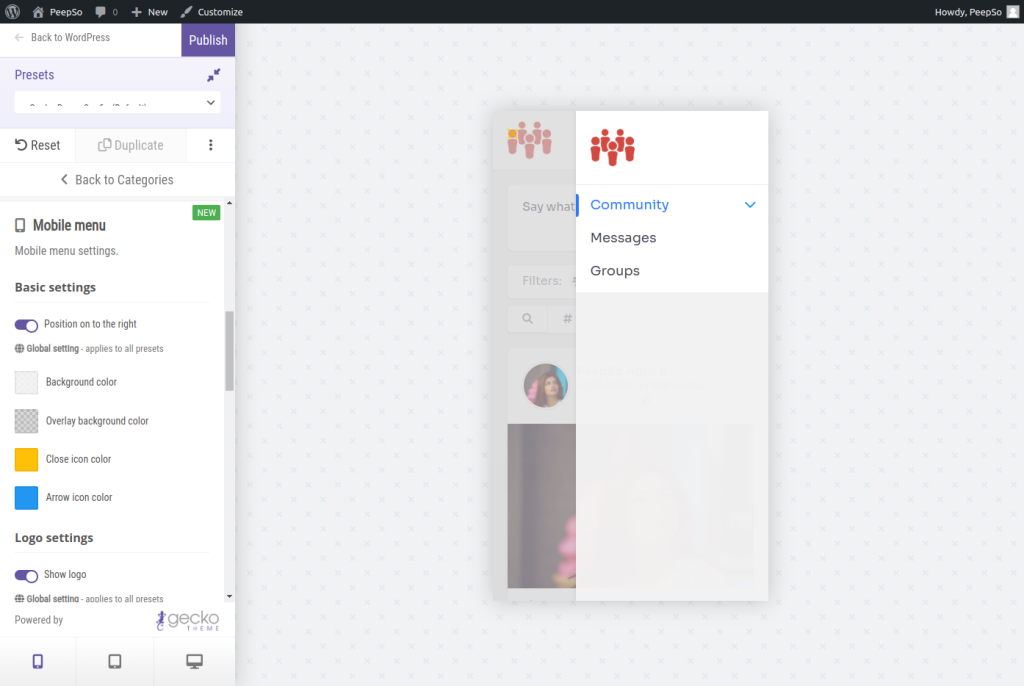Expand the Customize menu in the admin bar
1024x686 pixels.
[211, 11]
